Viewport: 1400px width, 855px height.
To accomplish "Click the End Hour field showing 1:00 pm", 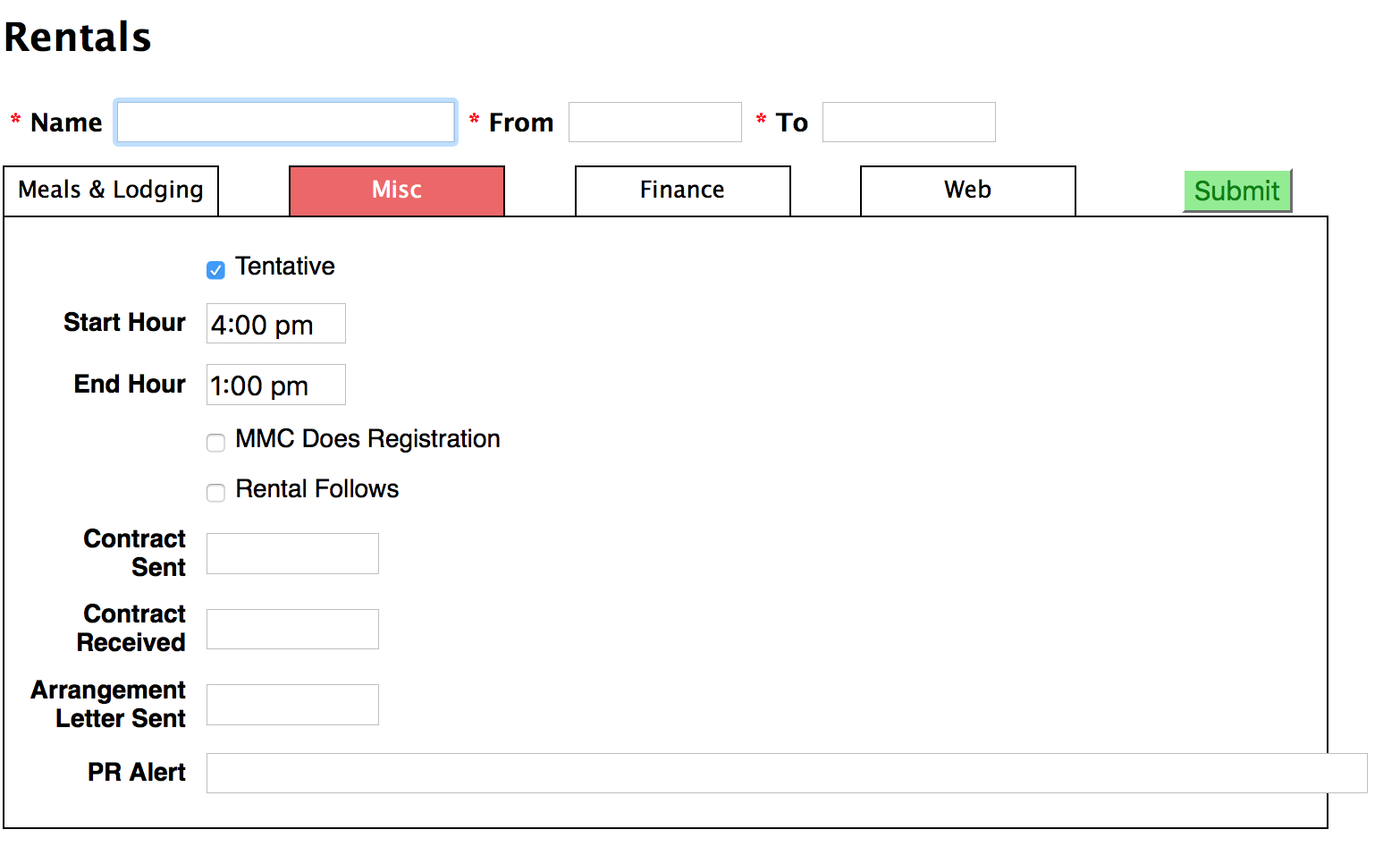I will click(275, 385).
